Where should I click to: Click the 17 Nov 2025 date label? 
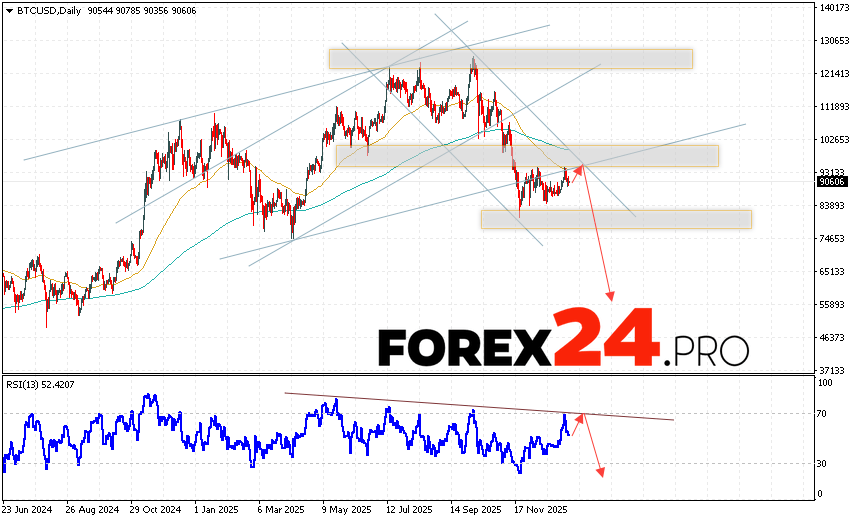click(539, 508)
